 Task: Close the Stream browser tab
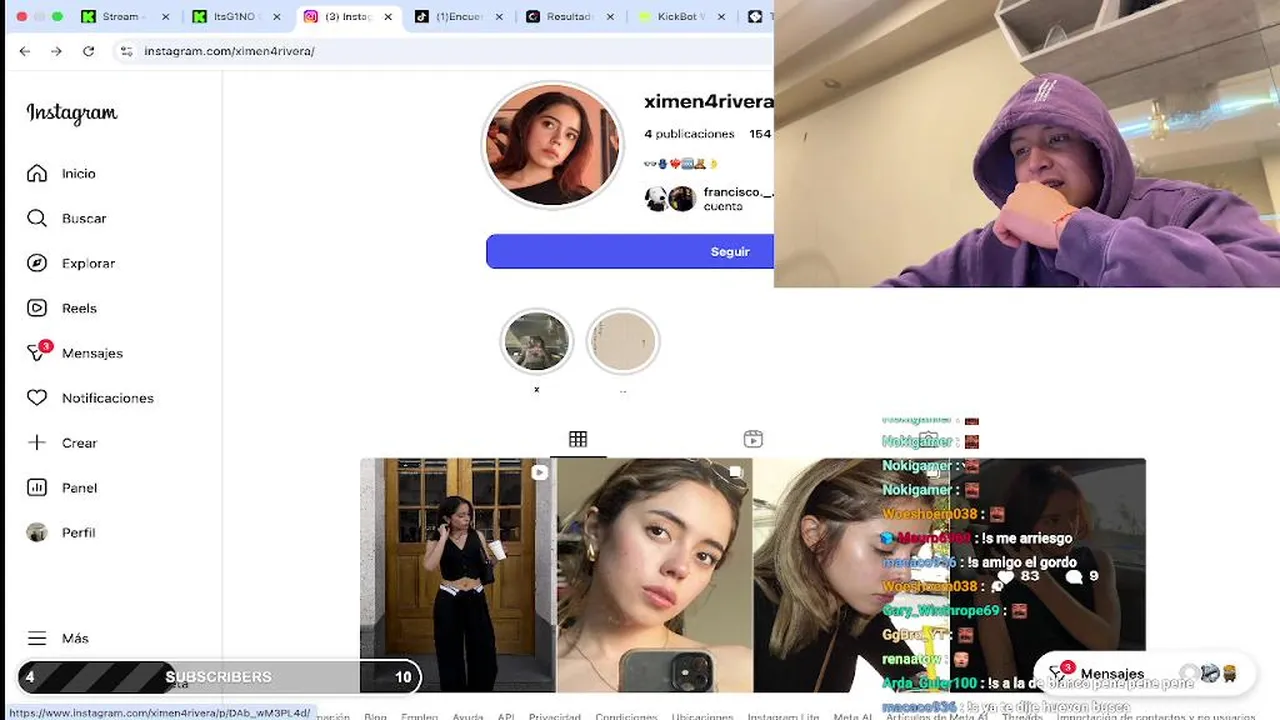click(166, 17)
